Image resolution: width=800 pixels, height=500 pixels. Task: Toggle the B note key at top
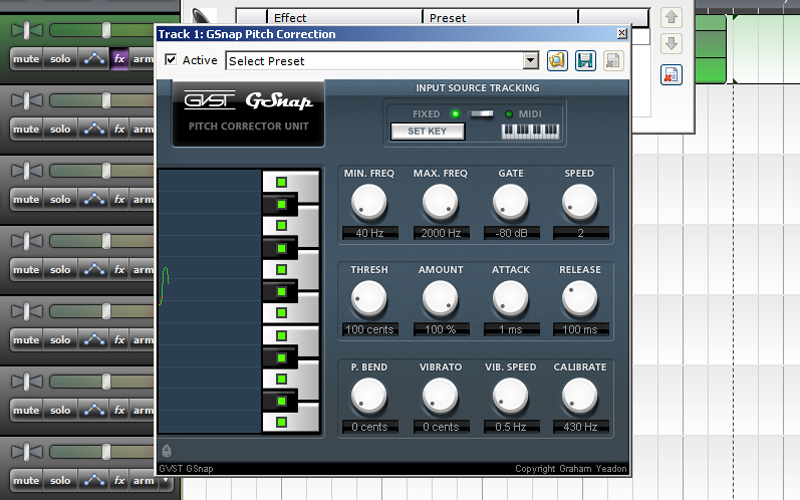282,182
